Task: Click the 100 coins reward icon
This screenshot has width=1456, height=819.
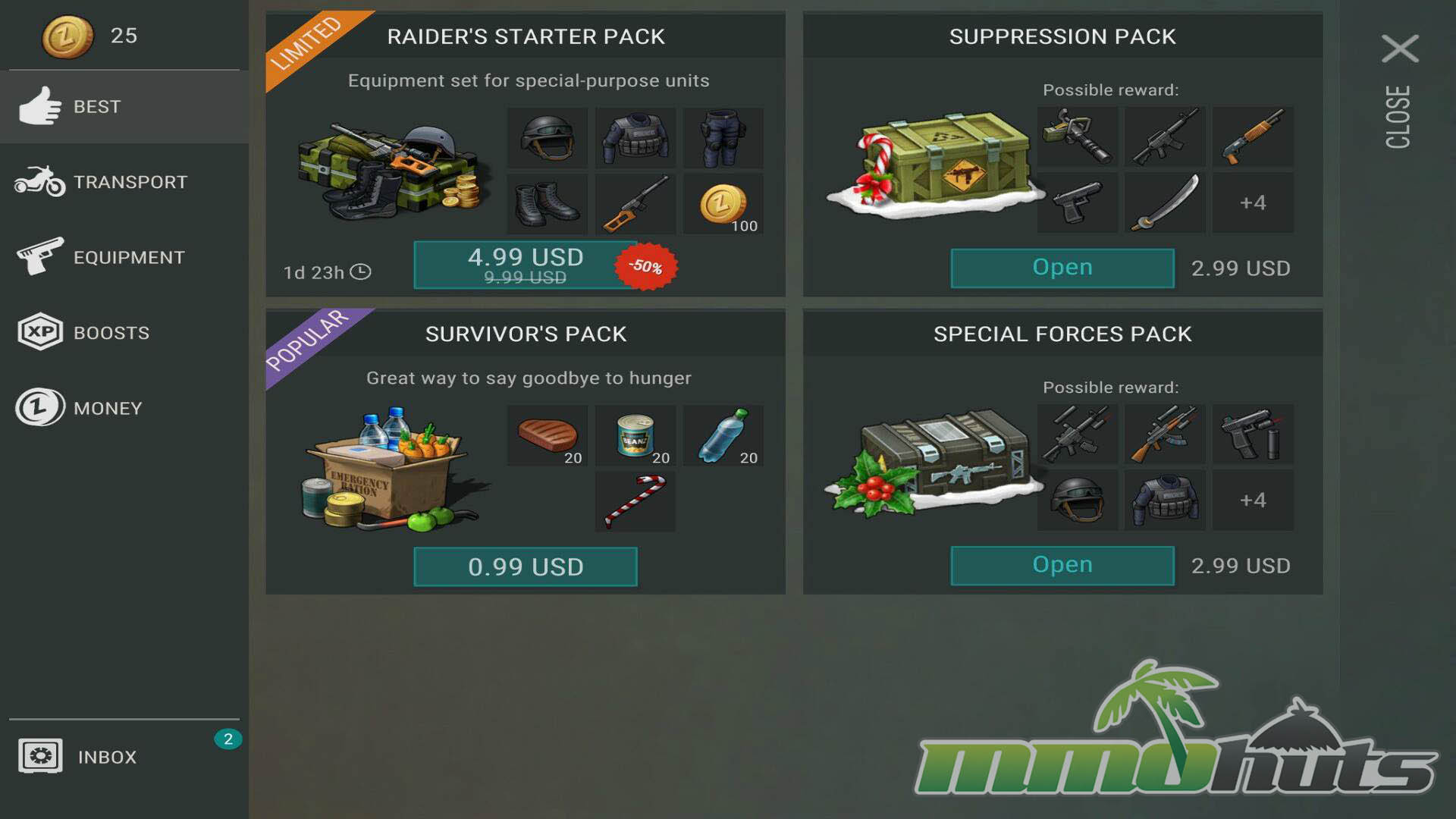Action: (723, 204)
